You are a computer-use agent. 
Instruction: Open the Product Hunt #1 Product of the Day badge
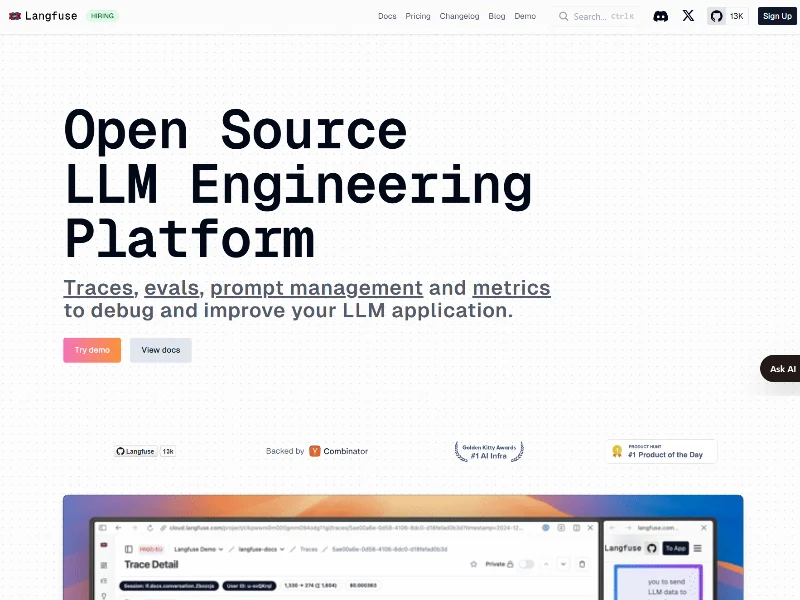click(661, 452)
